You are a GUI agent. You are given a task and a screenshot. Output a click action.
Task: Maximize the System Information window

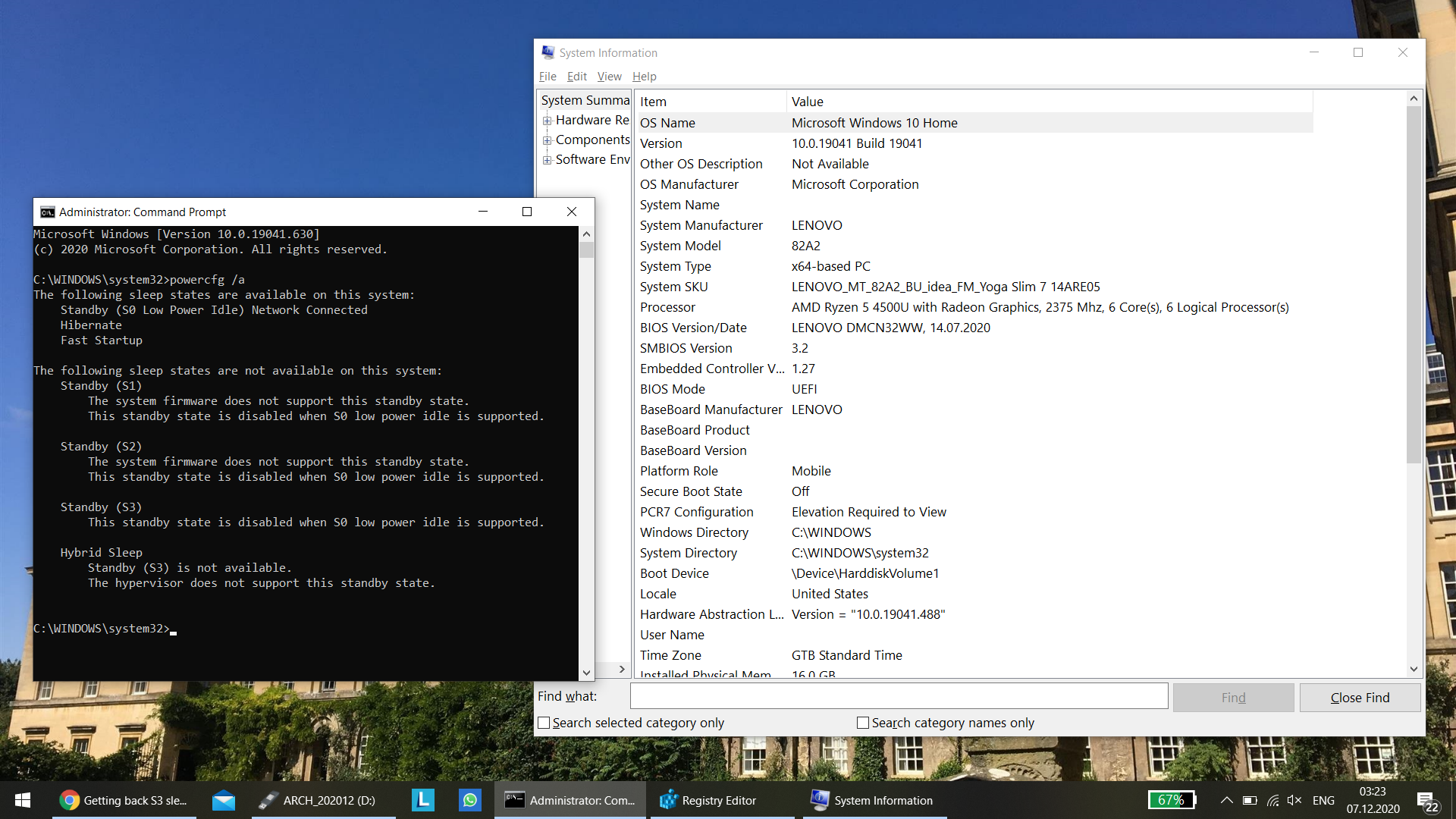click(x=1358, y=52)
